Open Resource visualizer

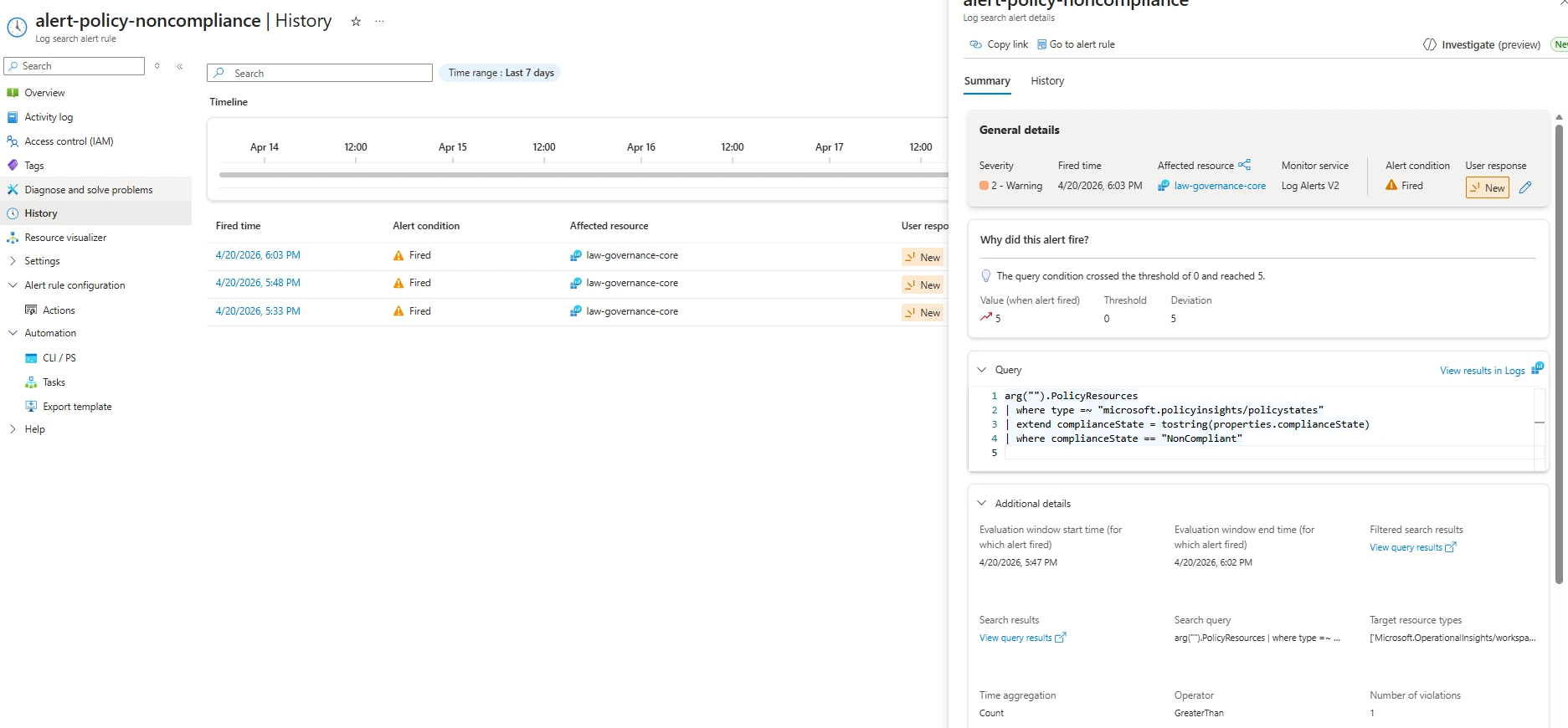[65, 238]
